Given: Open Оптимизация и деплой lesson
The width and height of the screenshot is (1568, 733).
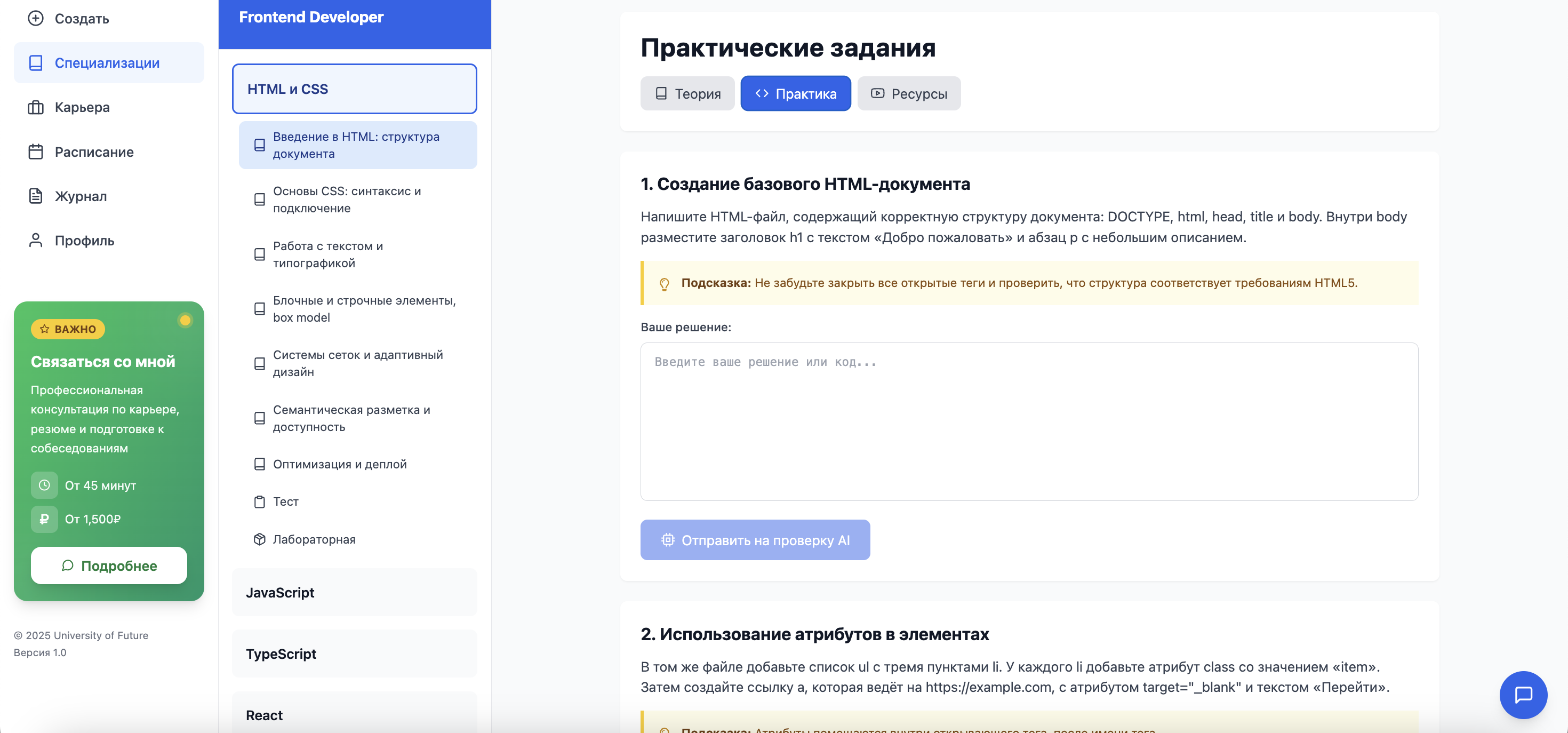Looking at the screenshot, I should pos(358,464).
